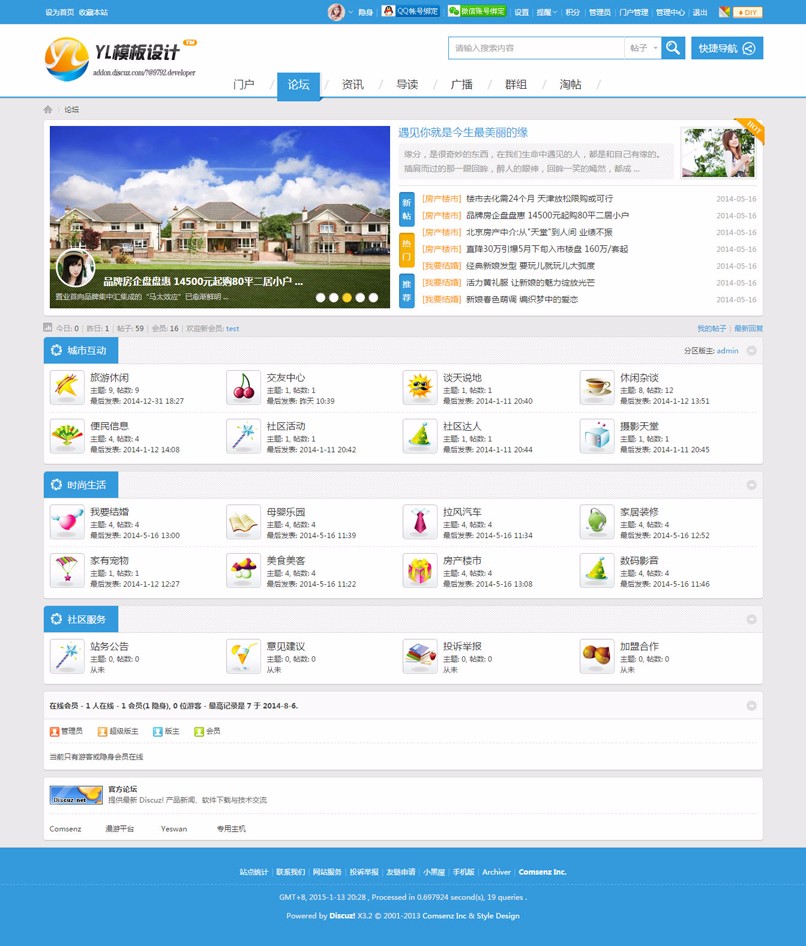Click the 交友中心 cherry icon
Screen dimensions: 806x946
(x=243, y=387)
